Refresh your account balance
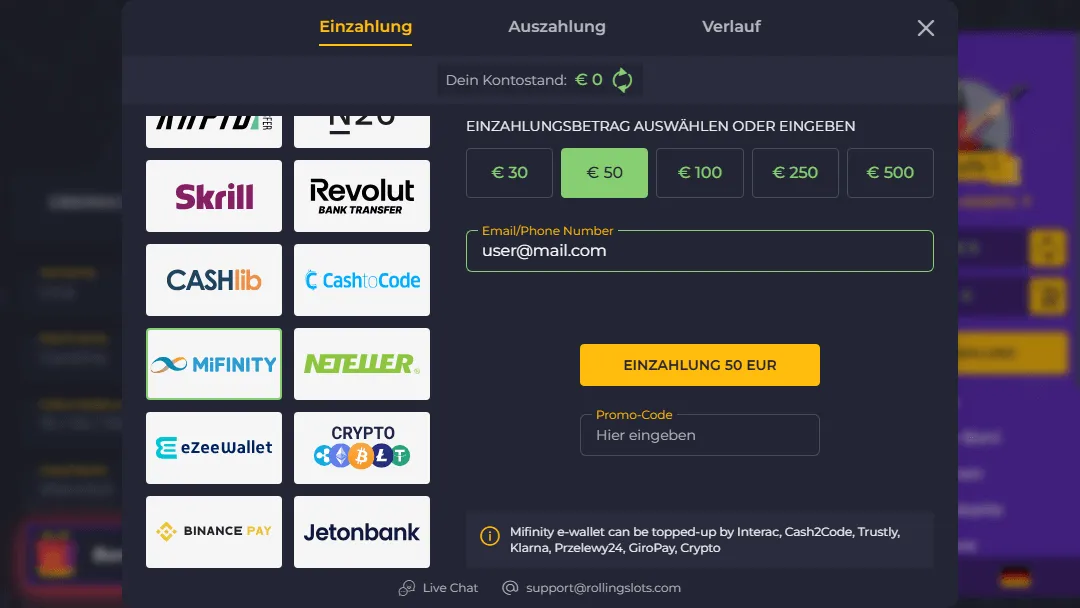This screenshot has height=608, width=1080. [622, 80]
